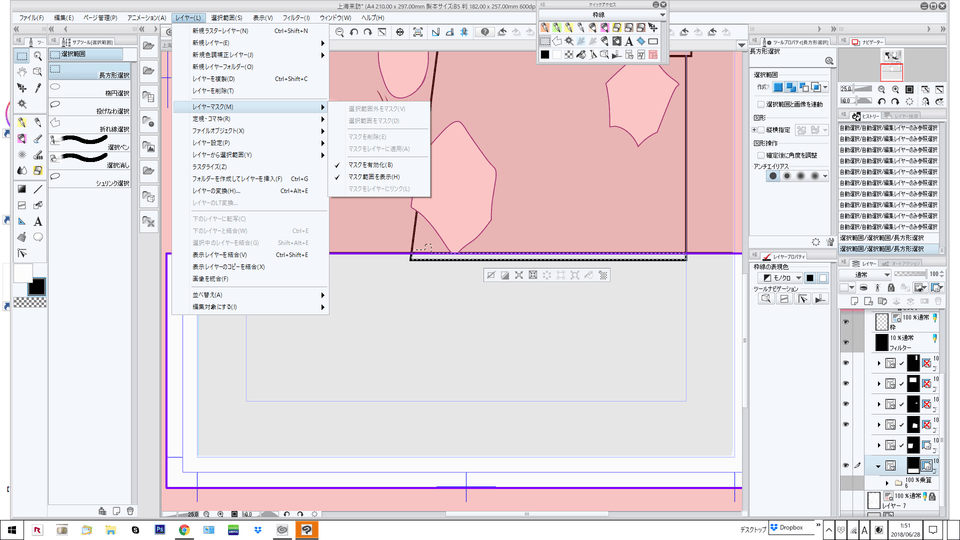This screenshot has width=960, height=540.
Task: Hide the フィルター layer via eye icon
Action: (846, 342)
